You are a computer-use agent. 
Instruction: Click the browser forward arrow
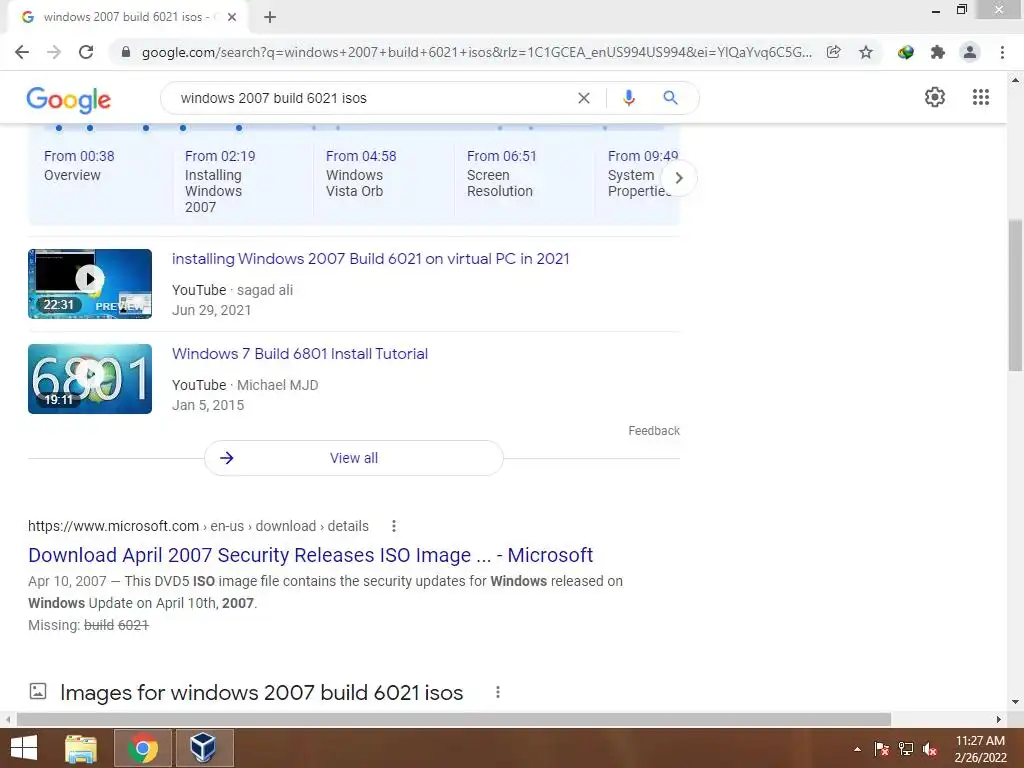(54, 52)
